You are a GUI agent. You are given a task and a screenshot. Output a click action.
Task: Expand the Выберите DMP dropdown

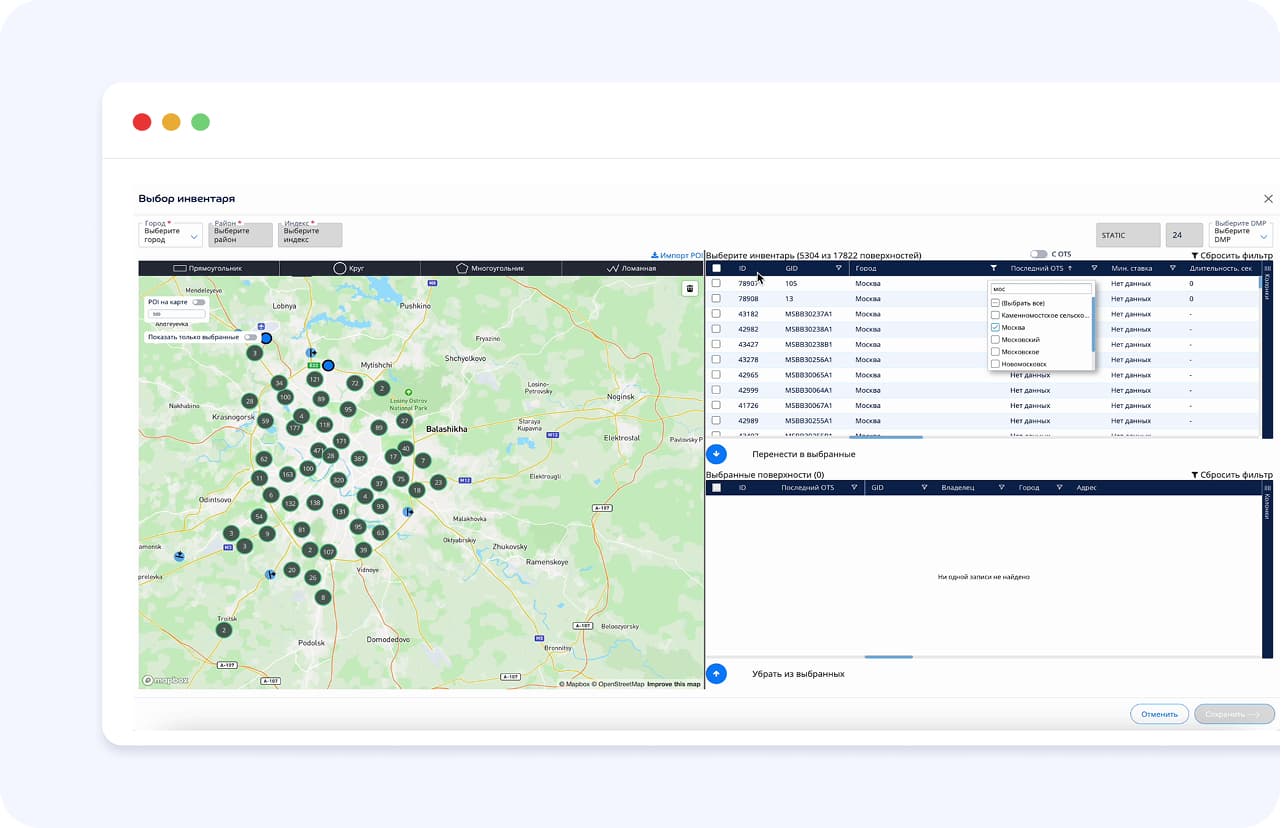point(1240,236)
